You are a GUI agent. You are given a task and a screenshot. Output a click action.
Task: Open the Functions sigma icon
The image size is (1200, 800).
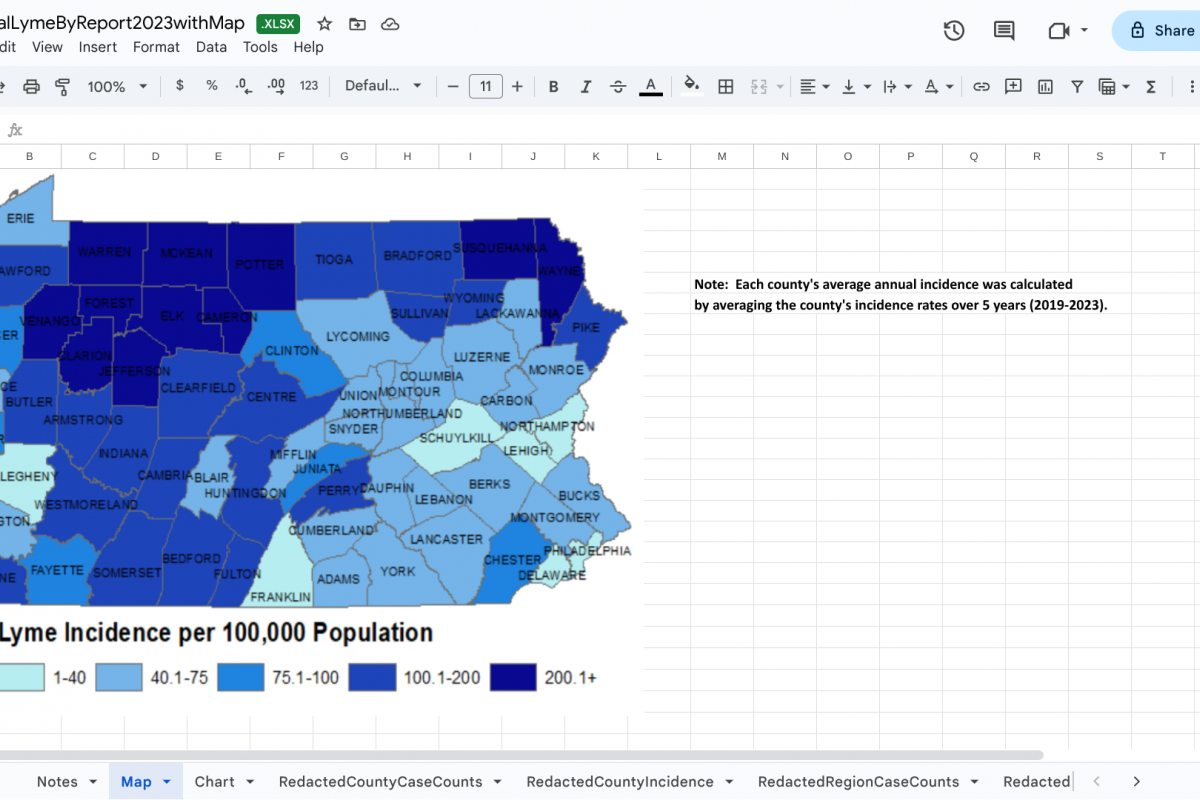[1151, 87]
